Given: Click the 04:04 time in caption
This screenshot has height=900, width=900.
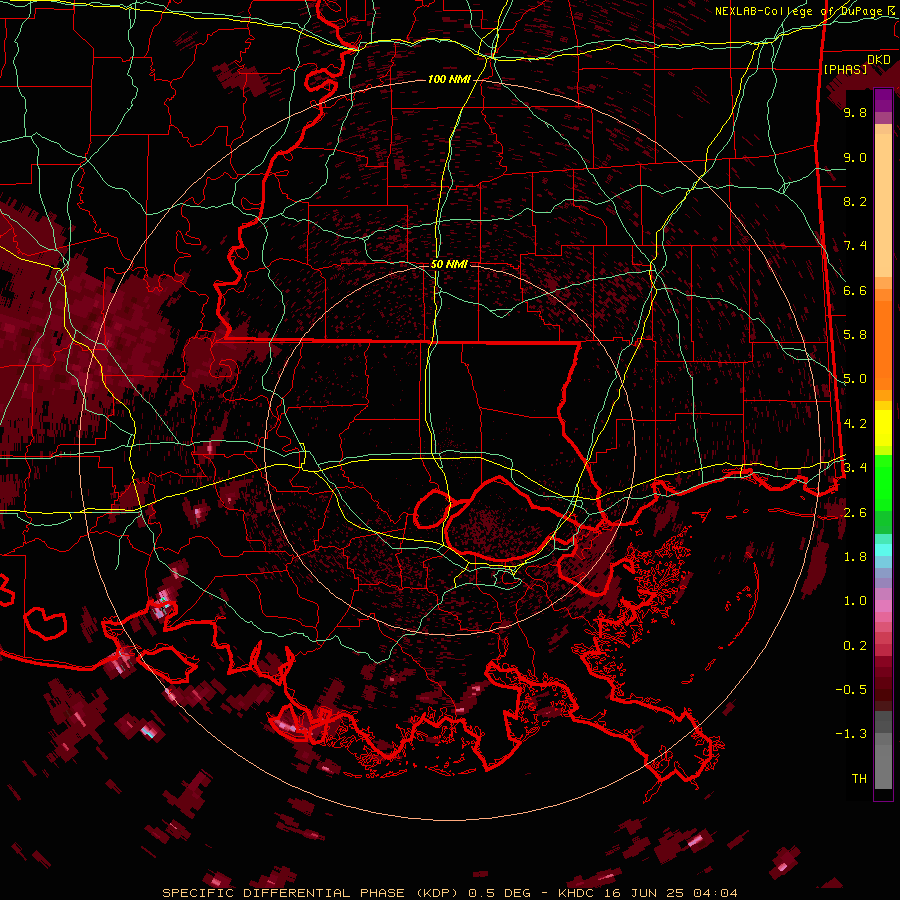Looking at the screenshot, I should point(715,893).
